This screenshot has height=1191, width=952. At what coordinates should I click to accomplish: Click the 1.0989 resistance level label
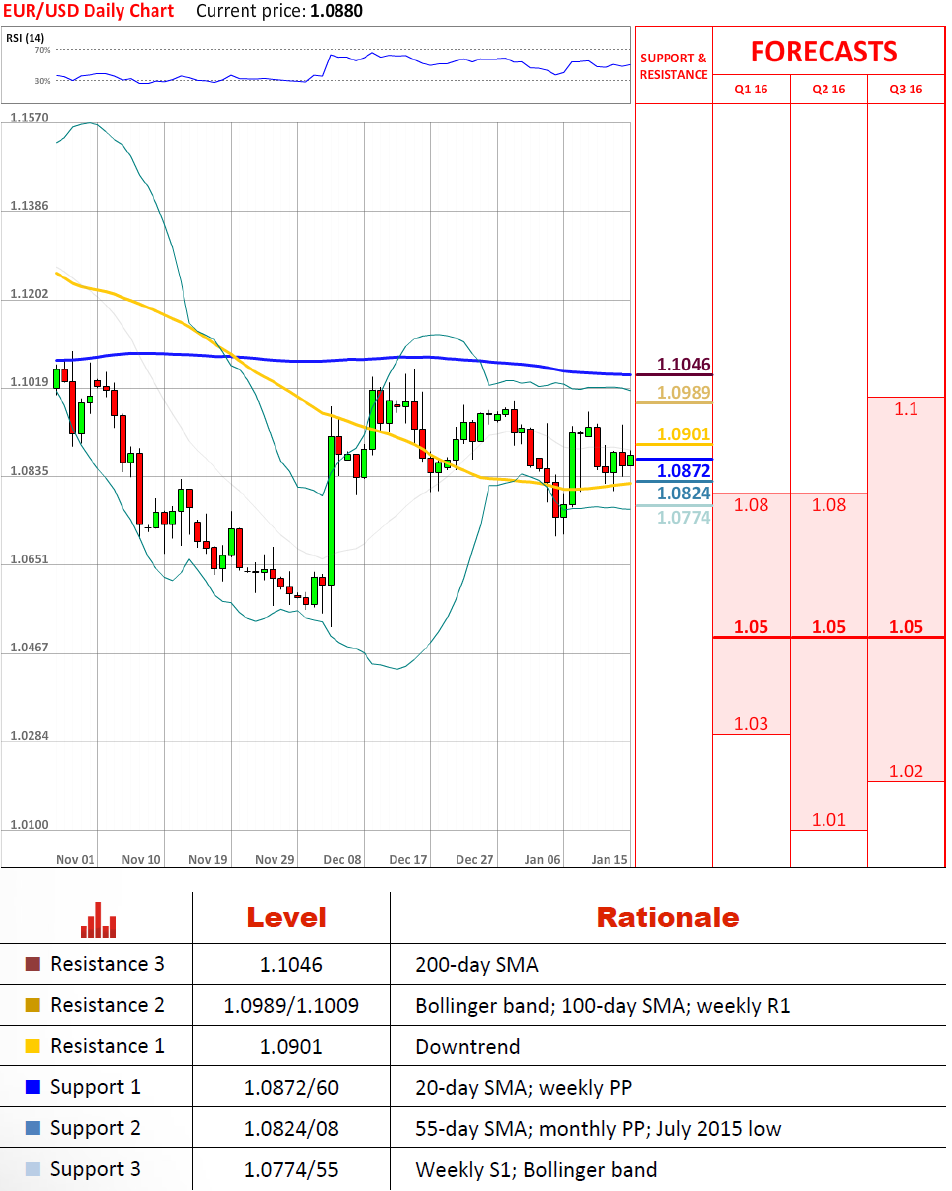683,393
